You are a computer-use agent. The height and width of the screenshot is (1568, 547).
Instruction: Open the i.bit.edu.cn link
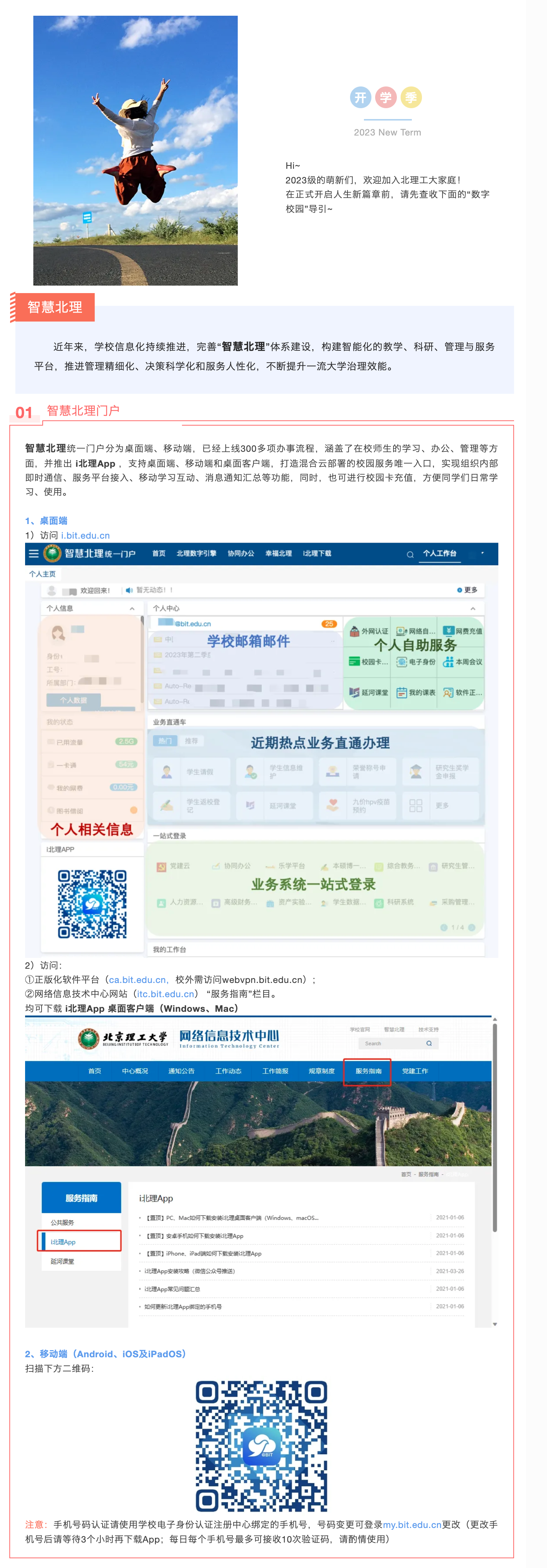click(x=85, y=535)
